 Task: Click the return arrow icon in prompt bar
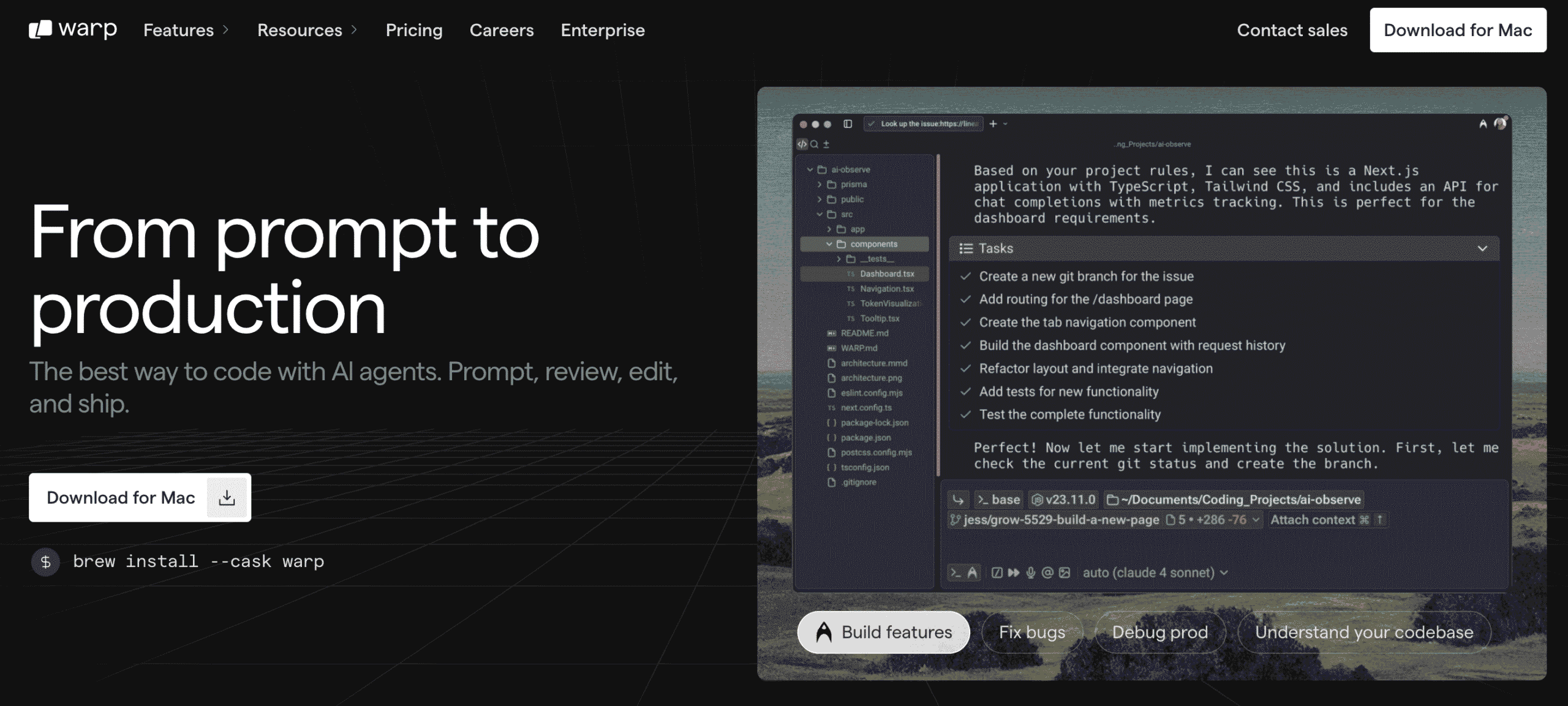click(958, 500)
